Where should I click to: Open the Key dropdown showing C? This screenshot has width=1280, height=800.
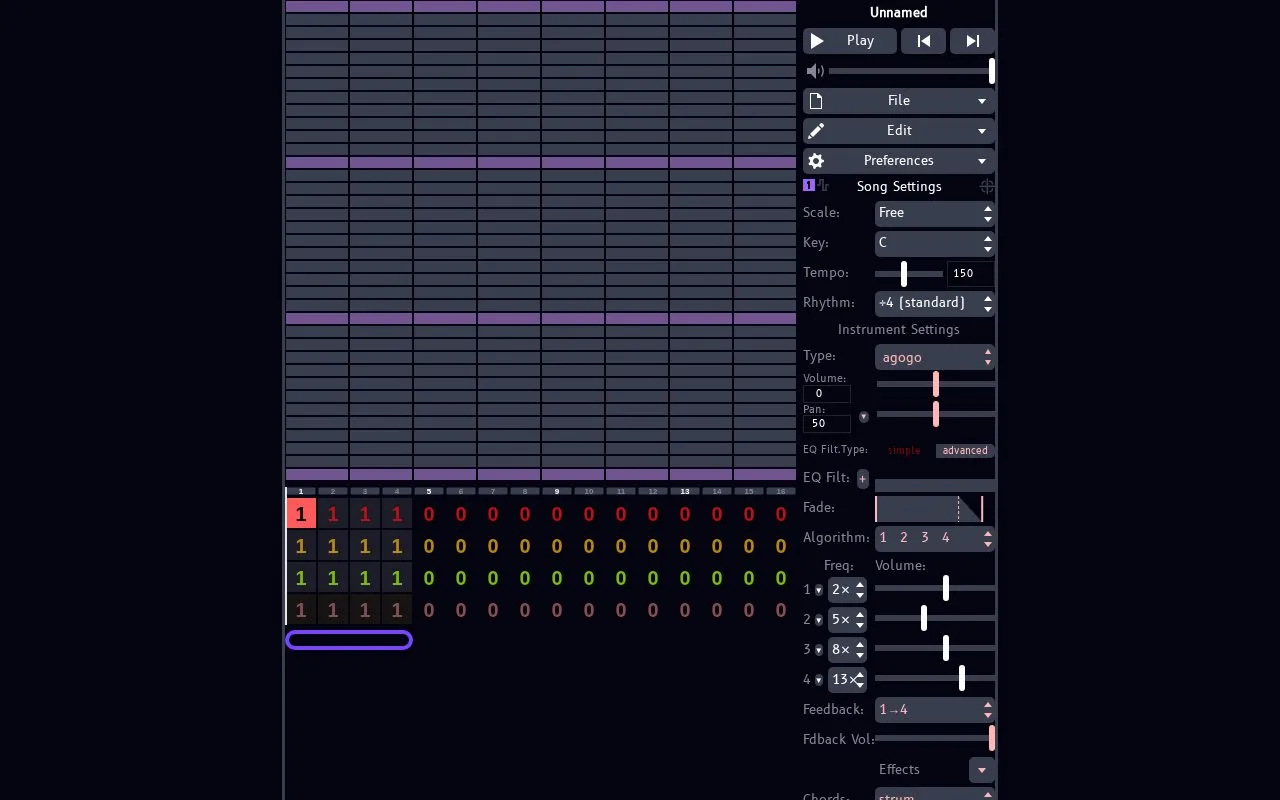pos(935,243)
